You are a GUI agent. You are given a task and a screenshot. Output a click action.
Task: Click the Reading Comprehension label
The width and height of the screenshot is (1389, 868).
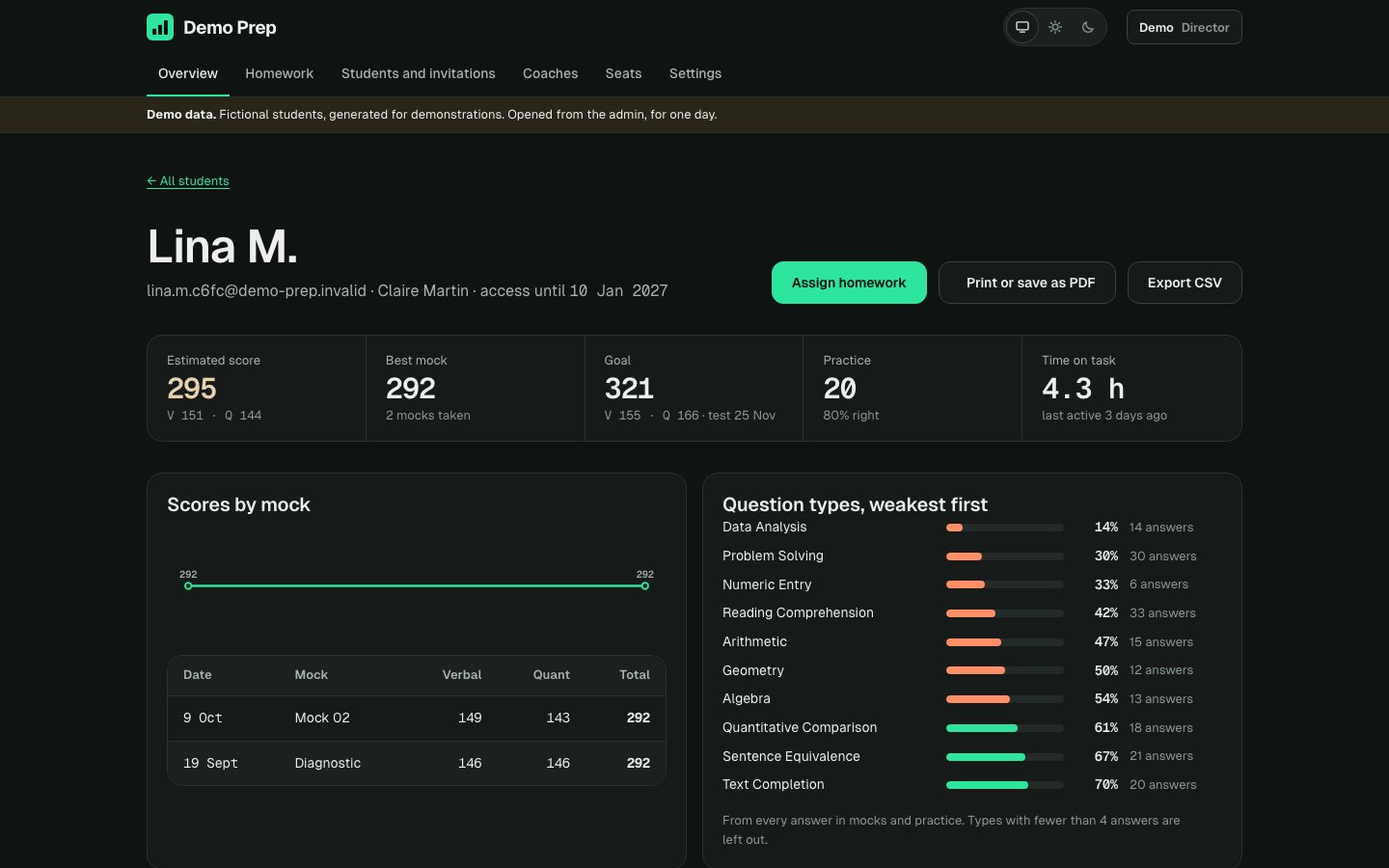pyautogui.click(x=798, y=612)
